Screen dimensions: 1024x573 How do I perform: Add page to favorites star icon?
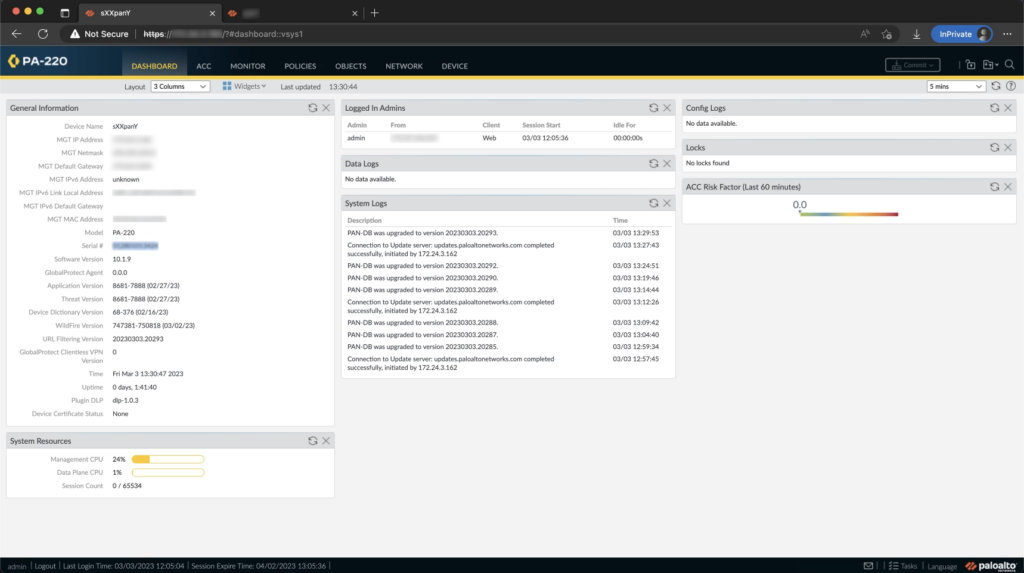tap(886, 34)
